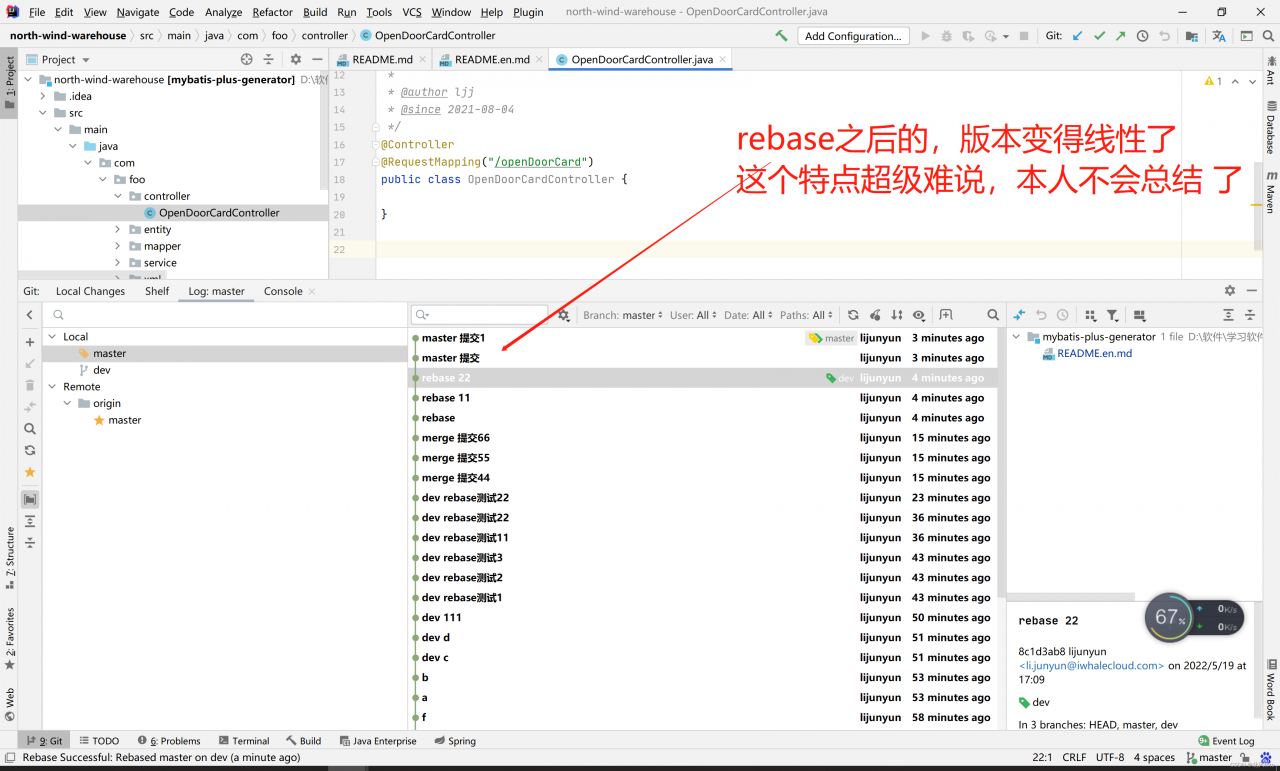The height and width of the screenshot is (771, 1280).
Task: Open the Problems tool window
Action: click(169, 741)
